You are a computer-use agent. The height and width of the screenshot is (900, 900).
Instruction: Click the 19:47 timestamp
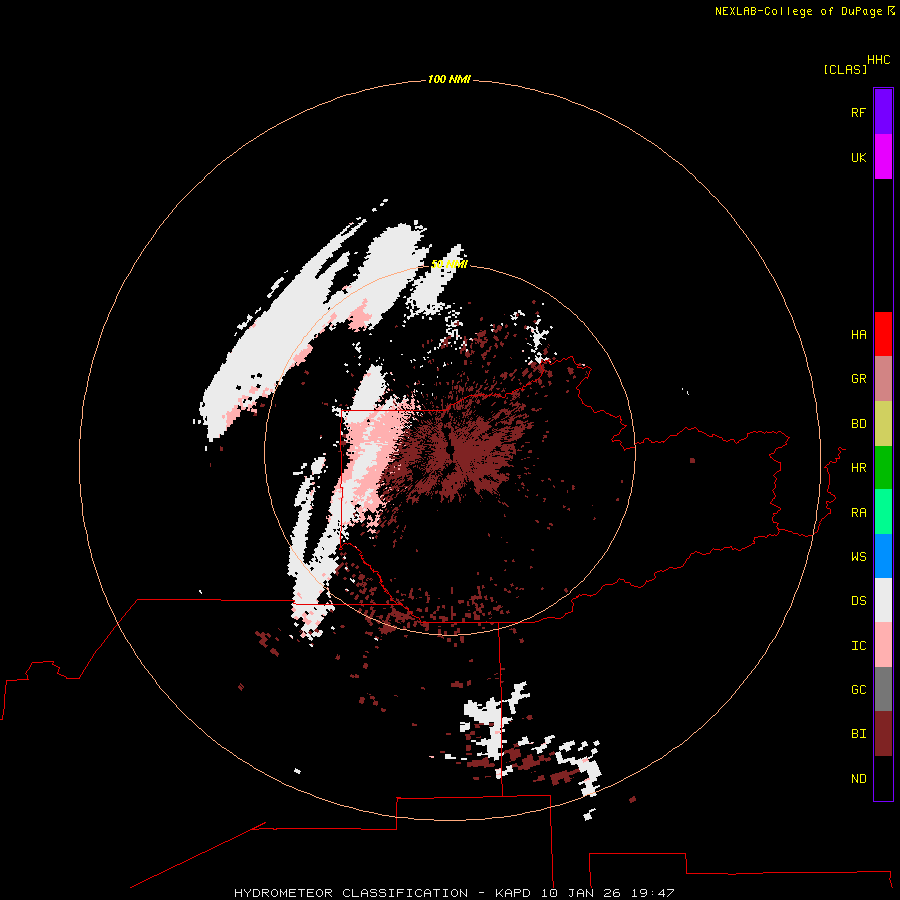(652, 893)
